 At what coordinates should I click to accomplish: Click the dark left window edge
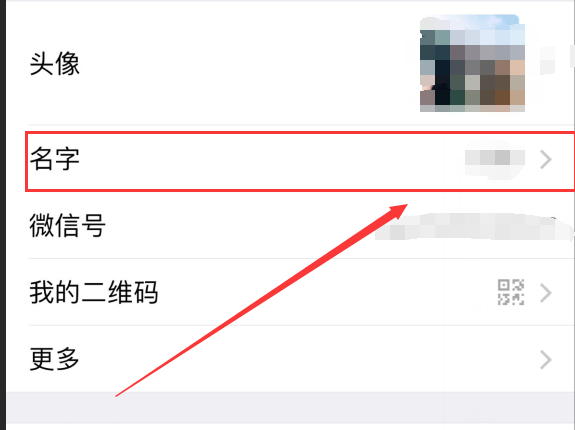point(3,215)
